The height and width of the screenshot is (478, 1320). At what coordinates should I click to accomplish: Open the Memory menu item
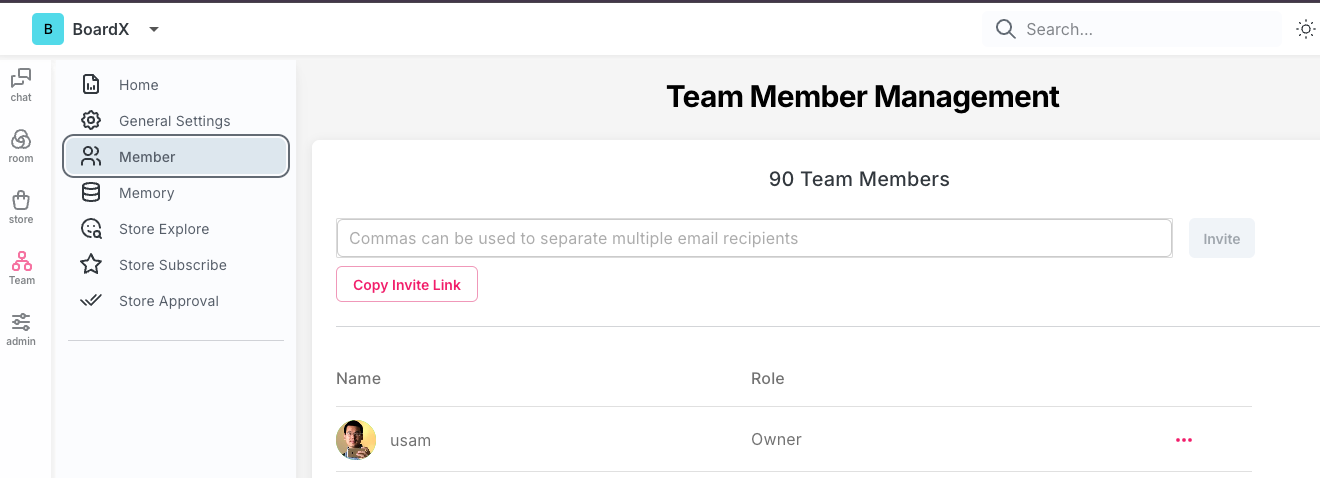146,193
